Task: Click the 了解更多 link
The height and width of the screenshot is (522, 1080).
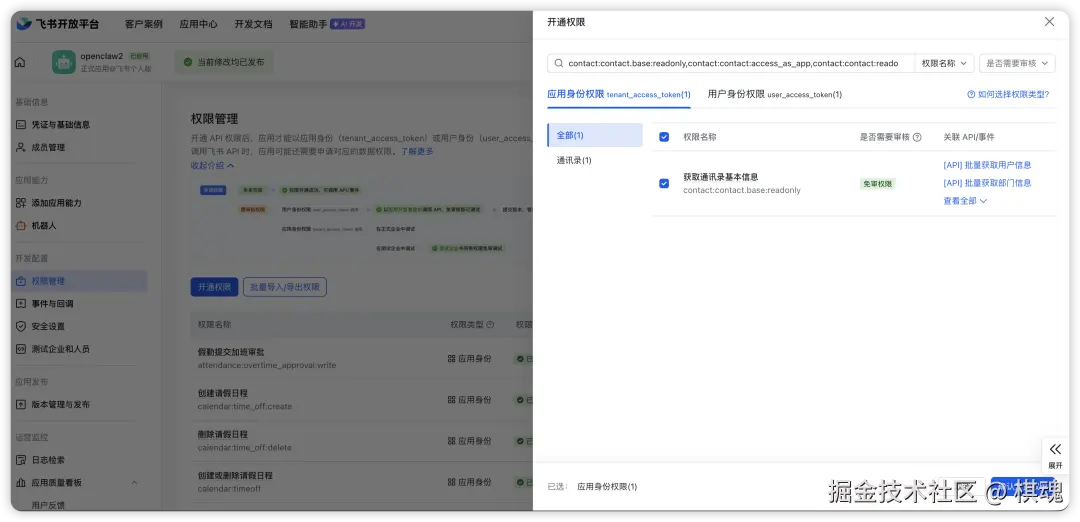Action: (x=417, y=152)
